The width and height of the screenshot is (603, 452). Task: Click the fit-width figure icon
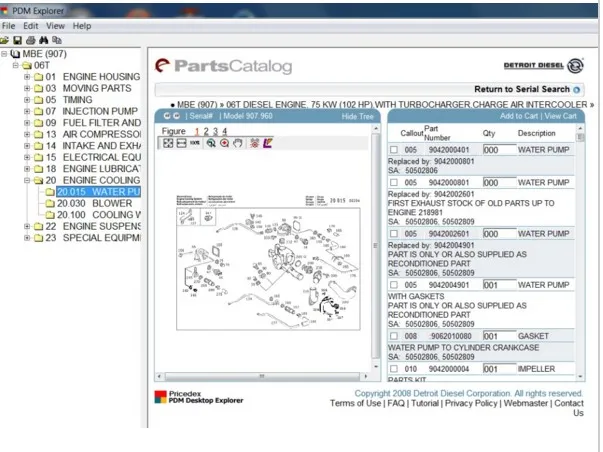click(181, 143)
